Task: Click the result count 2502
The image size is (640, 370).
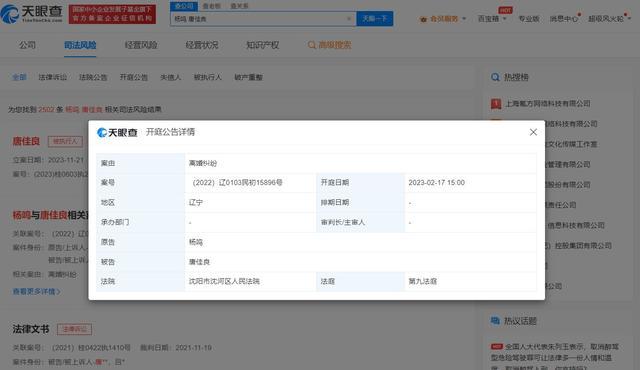Action: pyautogui.click(x=46, y=109)
